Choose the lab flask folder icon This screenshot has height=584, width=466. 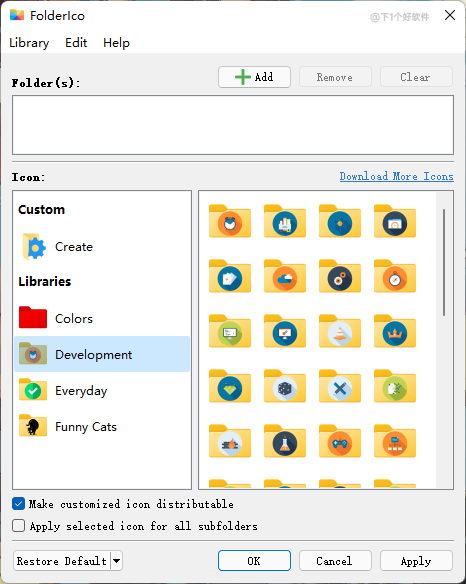pos(285,441)
